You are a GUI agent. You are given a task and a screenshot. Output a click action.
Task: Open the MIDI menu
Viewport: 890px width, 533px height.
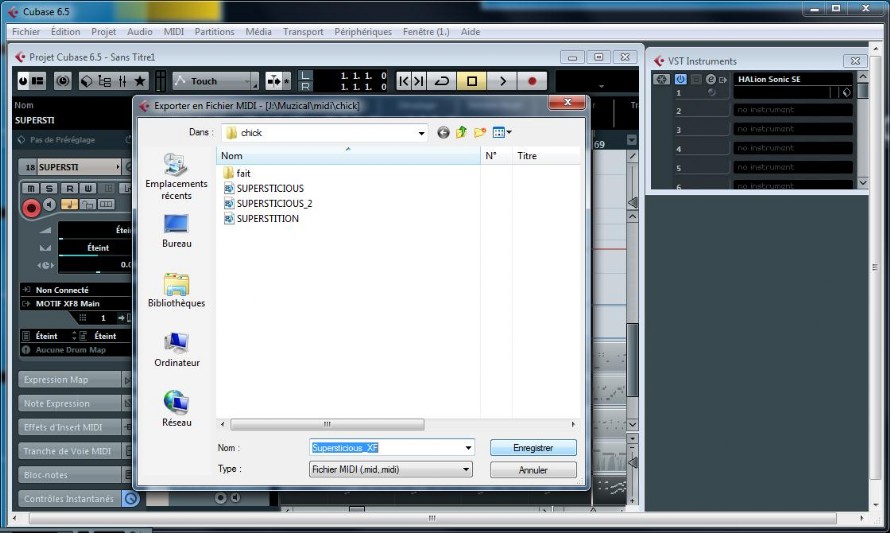[174, 32]
